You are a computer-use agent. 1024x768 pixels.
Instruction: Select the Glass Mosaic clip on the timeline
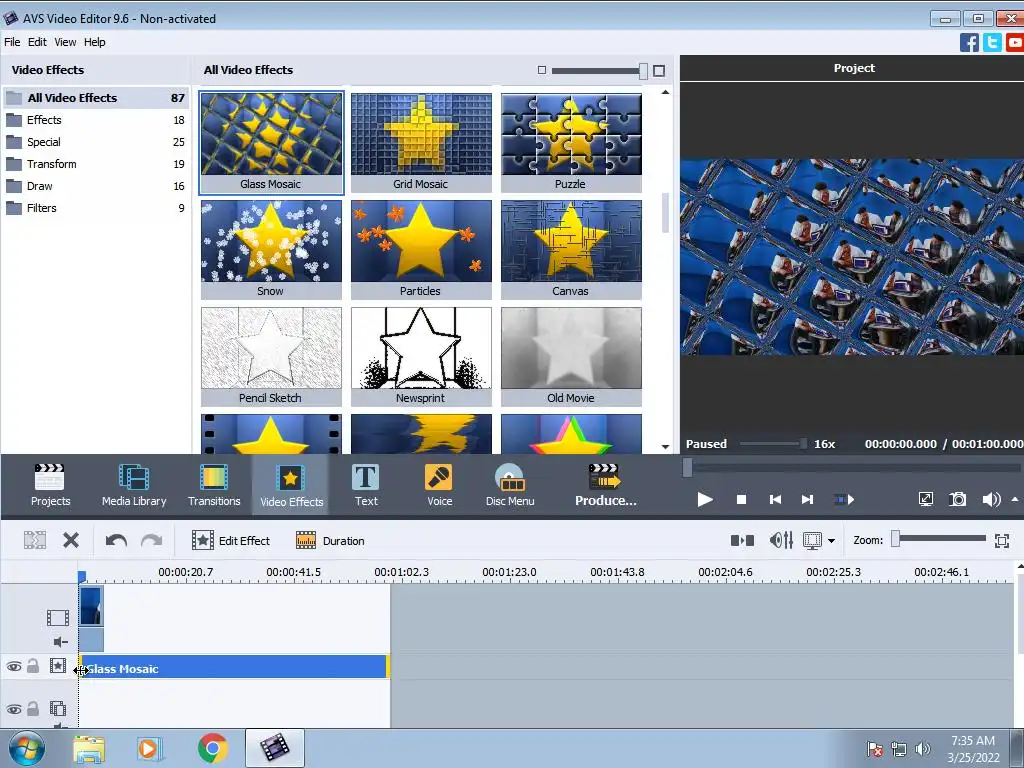pos(234,667)
